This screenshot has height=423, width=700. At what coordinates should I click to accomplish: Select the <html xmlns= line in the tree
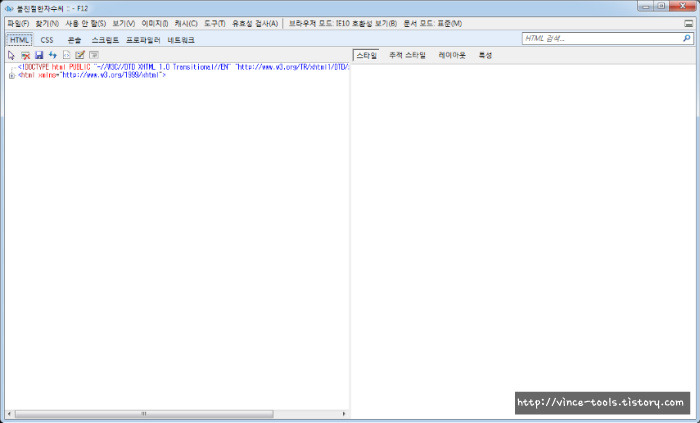coord(92,75)
